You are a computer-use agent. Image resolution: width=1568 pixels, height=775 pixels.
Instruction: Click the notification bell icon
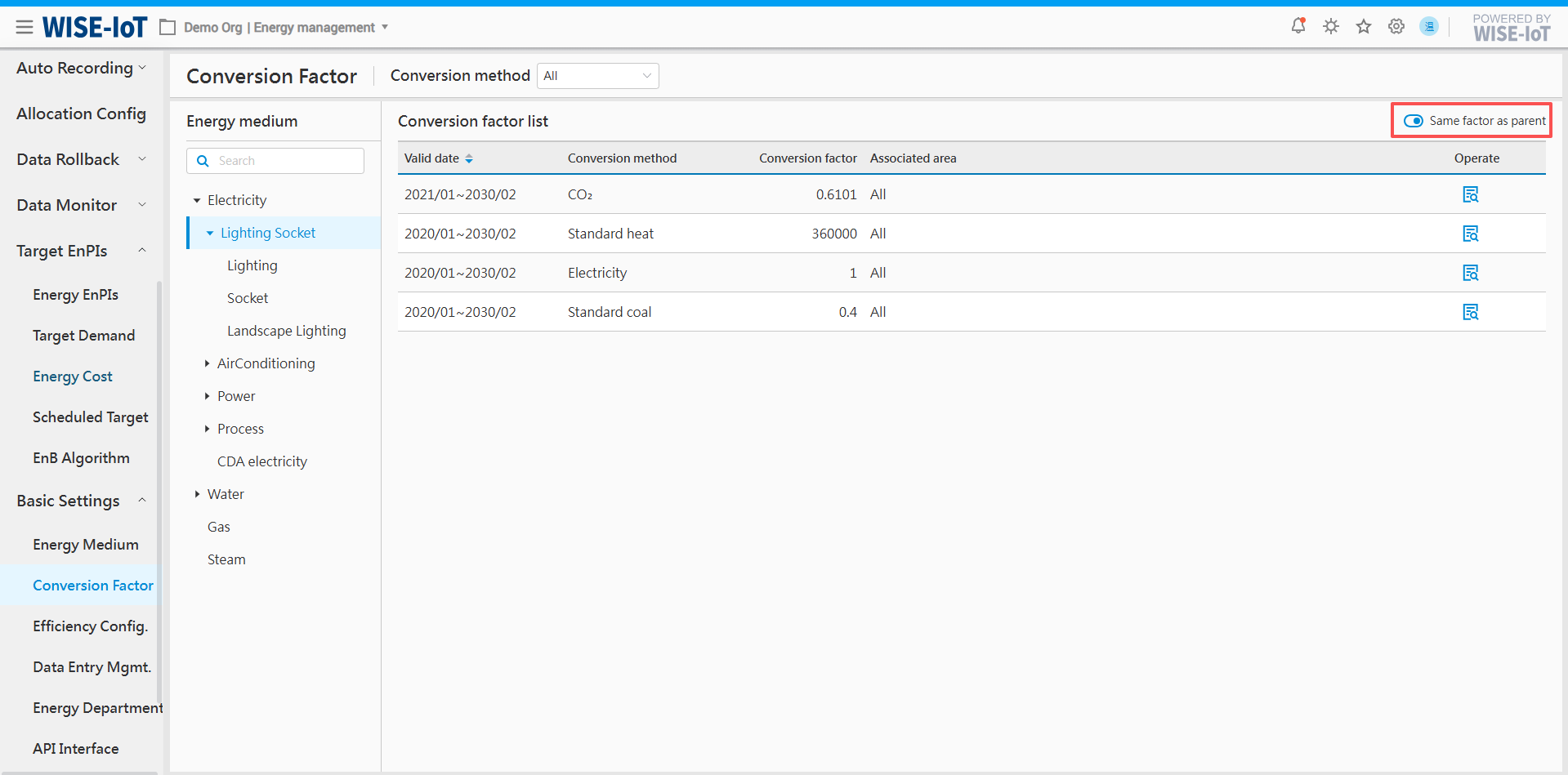click(x=1298, y=26)
